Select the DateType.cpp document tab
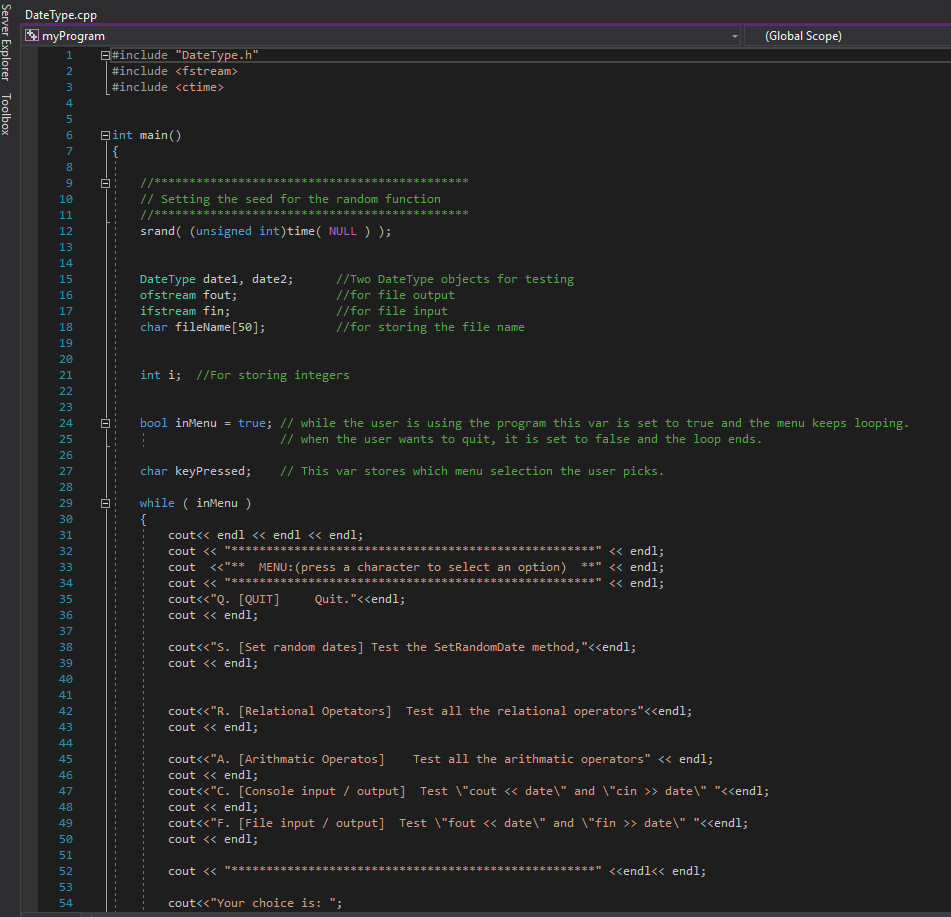 60,14
